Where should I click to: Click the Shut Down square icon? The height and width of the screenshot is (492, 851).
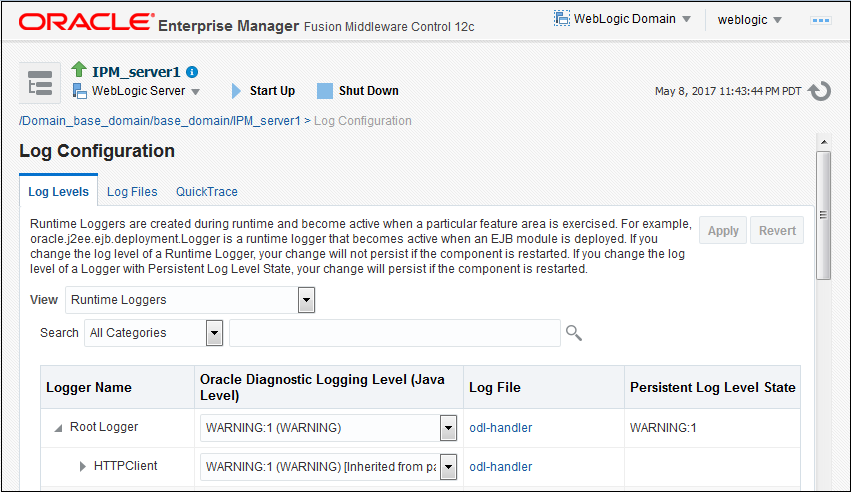(325, 91)
